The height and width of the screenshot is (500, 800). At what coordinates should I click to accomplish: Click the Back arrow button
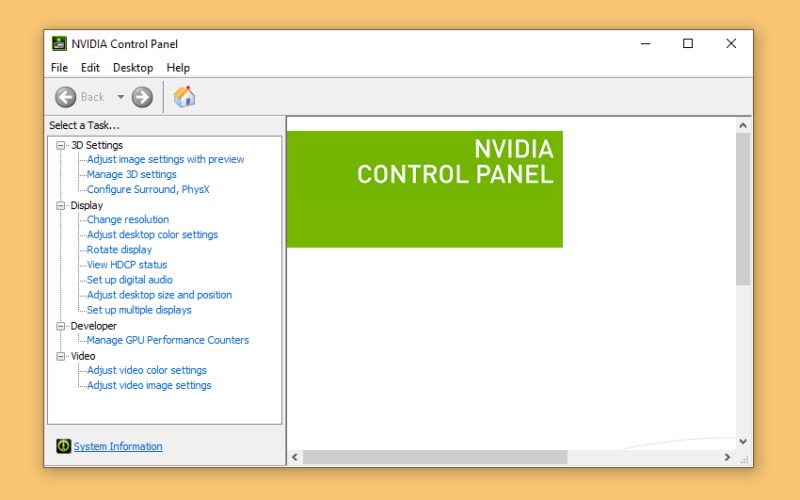65,97
